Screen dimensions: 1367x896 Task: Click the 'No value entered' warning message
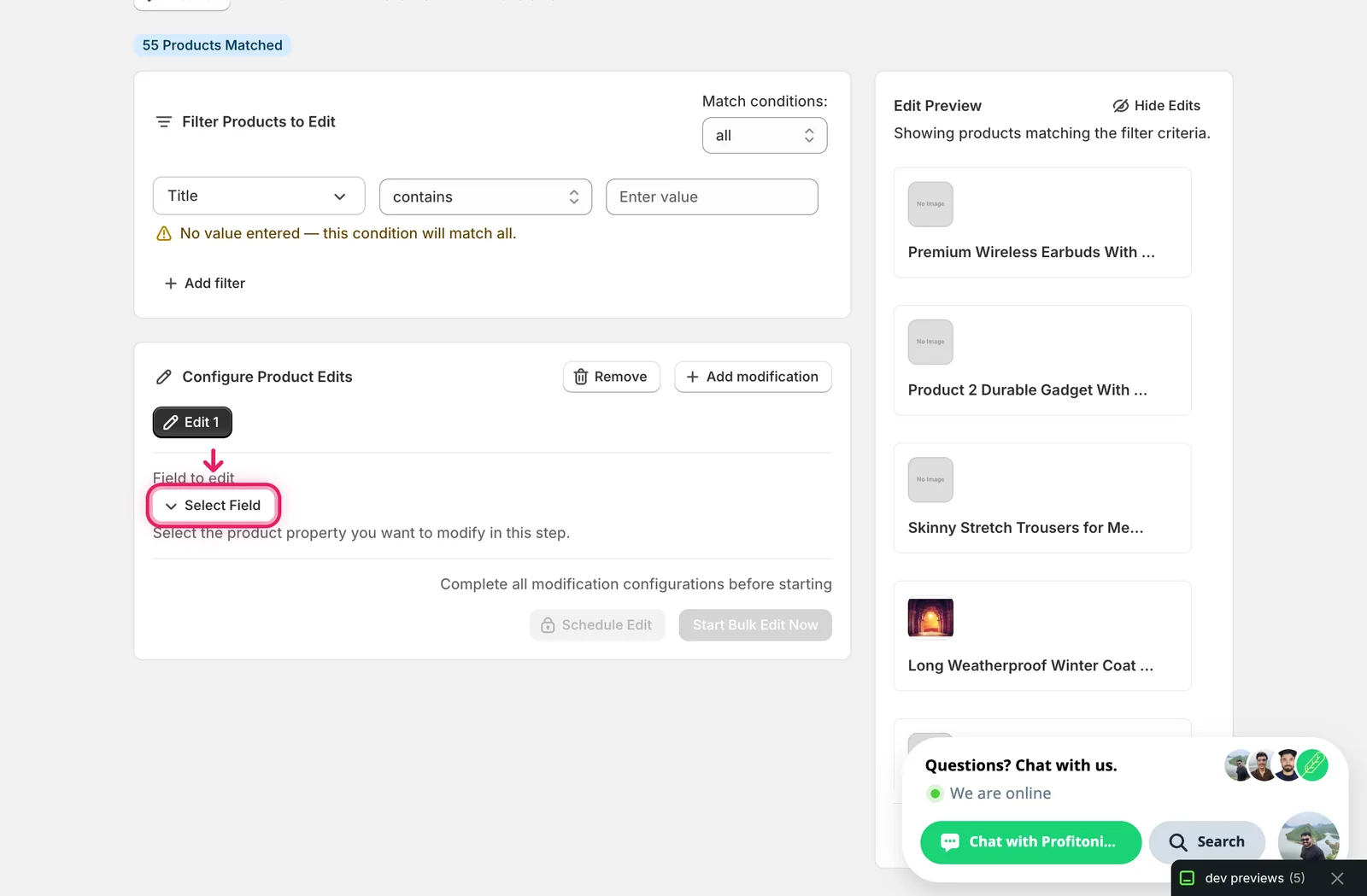pyautogui.click(x=348, y=233)
